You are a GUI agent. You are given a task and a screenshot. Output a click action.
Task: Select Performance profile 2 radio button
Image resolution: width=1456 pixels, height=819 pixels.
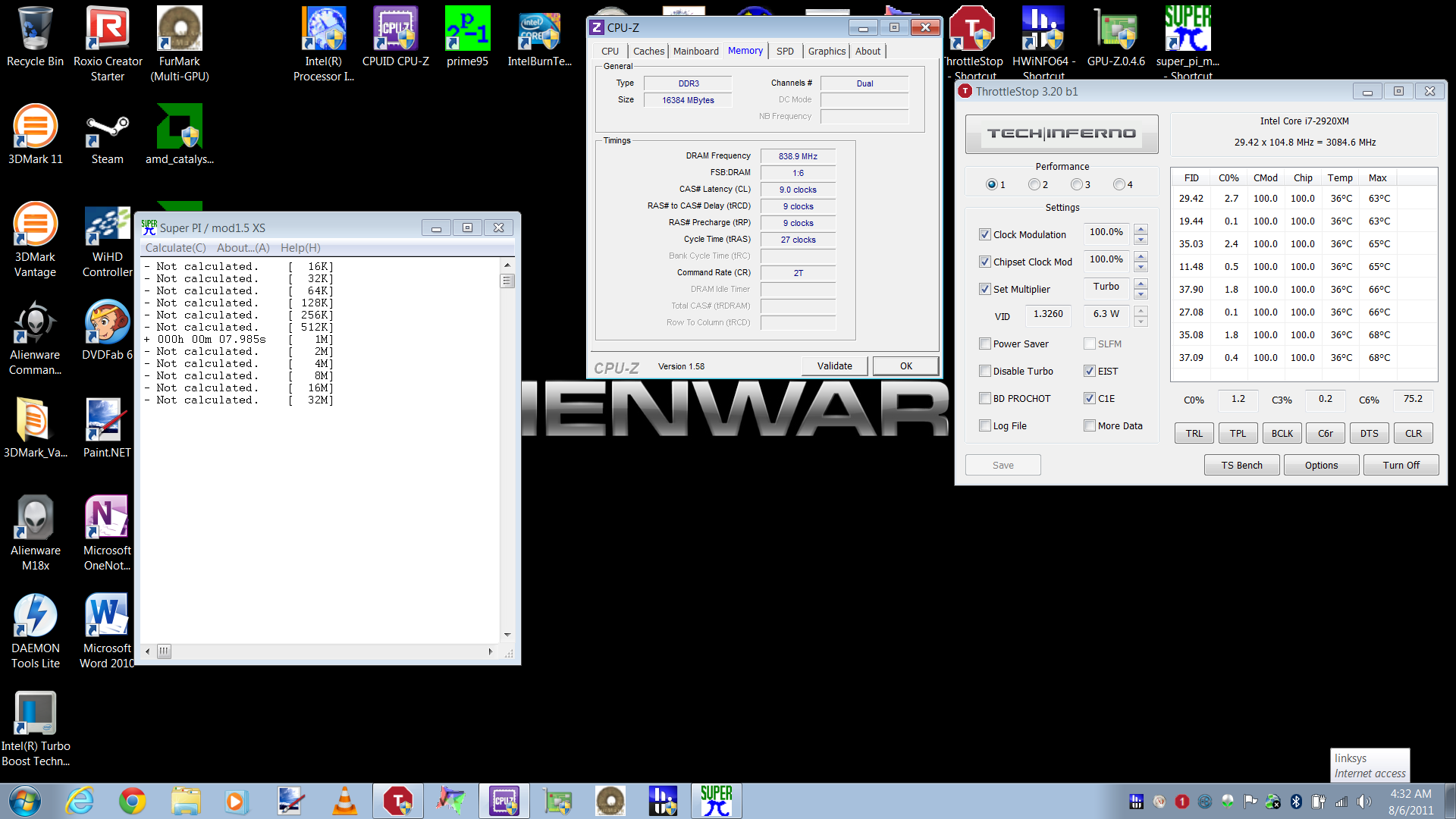click(x=1034, y=184)
